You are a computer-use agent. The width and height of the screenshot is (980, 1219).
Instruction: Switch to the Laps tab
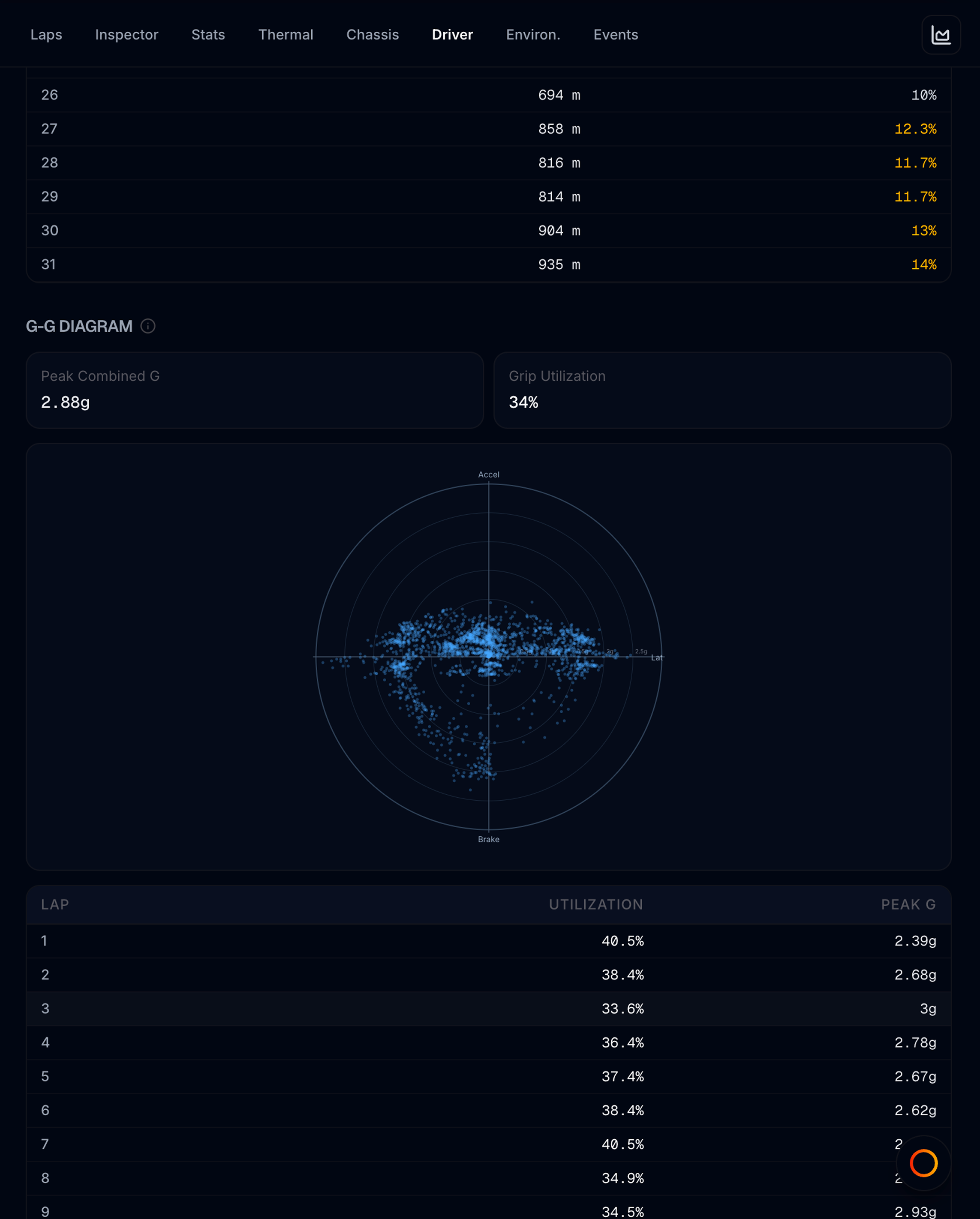46,34
